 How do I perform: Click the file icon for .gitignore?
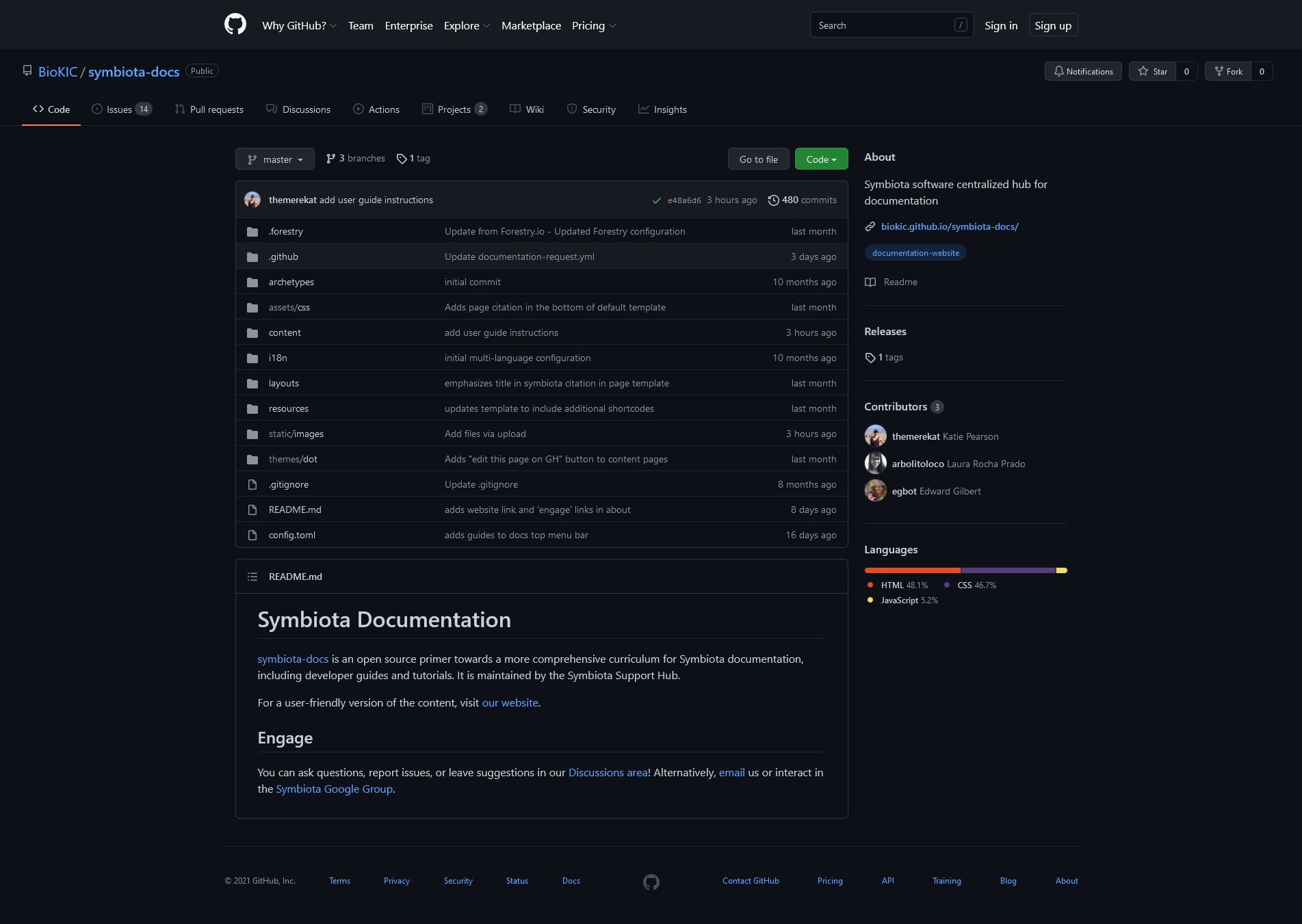pyautogui.click(x=252, y=484)
